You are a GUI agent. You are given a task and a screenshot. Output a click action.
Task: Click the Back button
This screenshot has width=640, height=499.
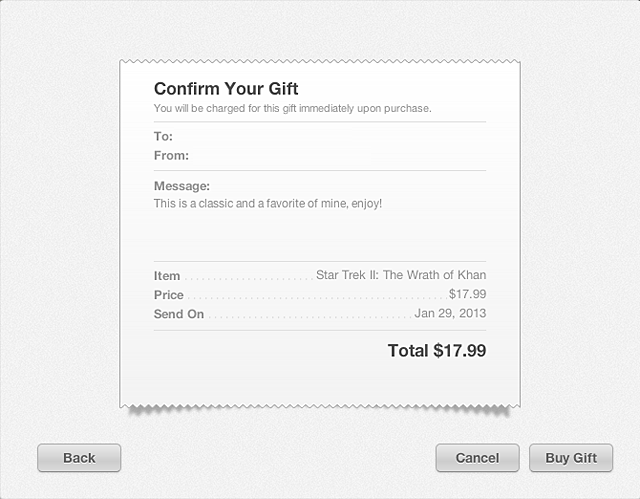tap(79, 458)
